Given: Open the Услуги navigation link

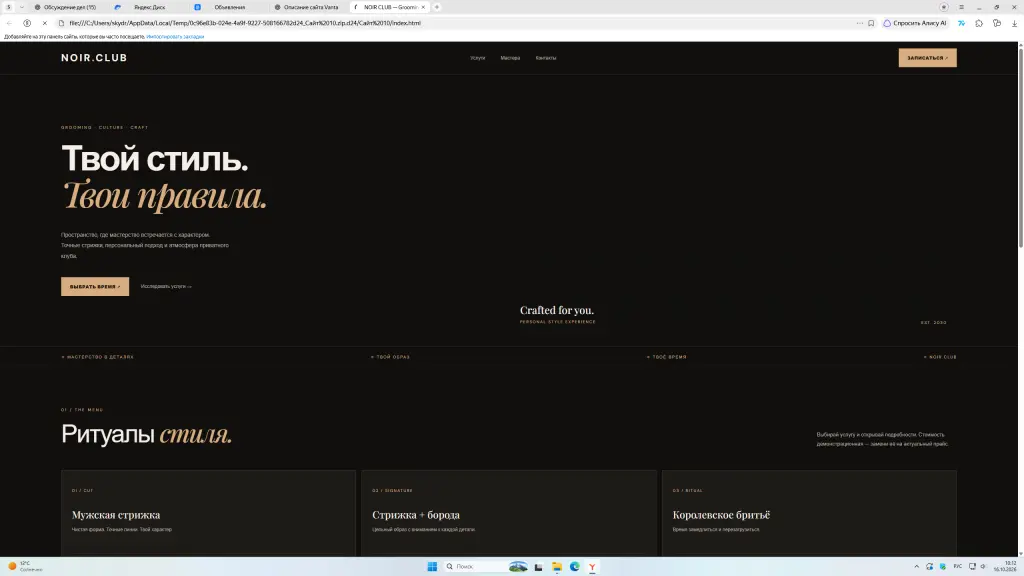Looking at the screenshot, I should 477,58.
